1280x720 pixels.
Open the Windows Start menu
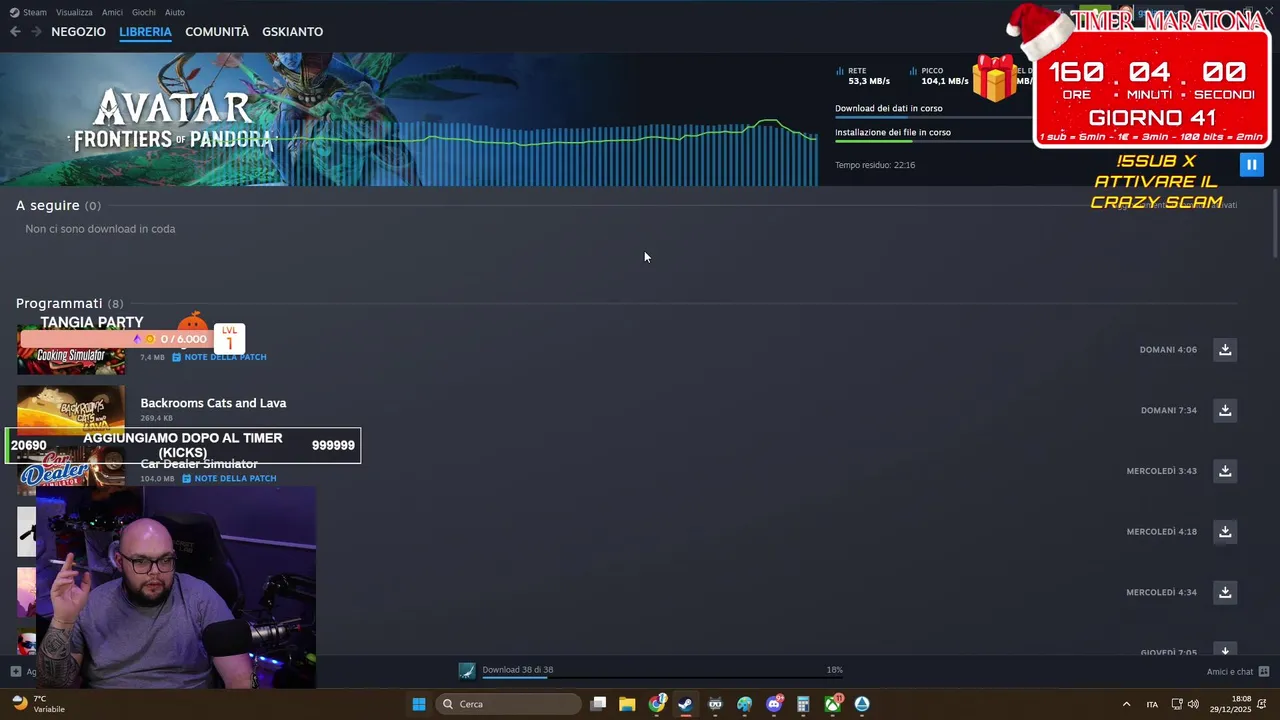pyautogui.click(x=419, y=704)
